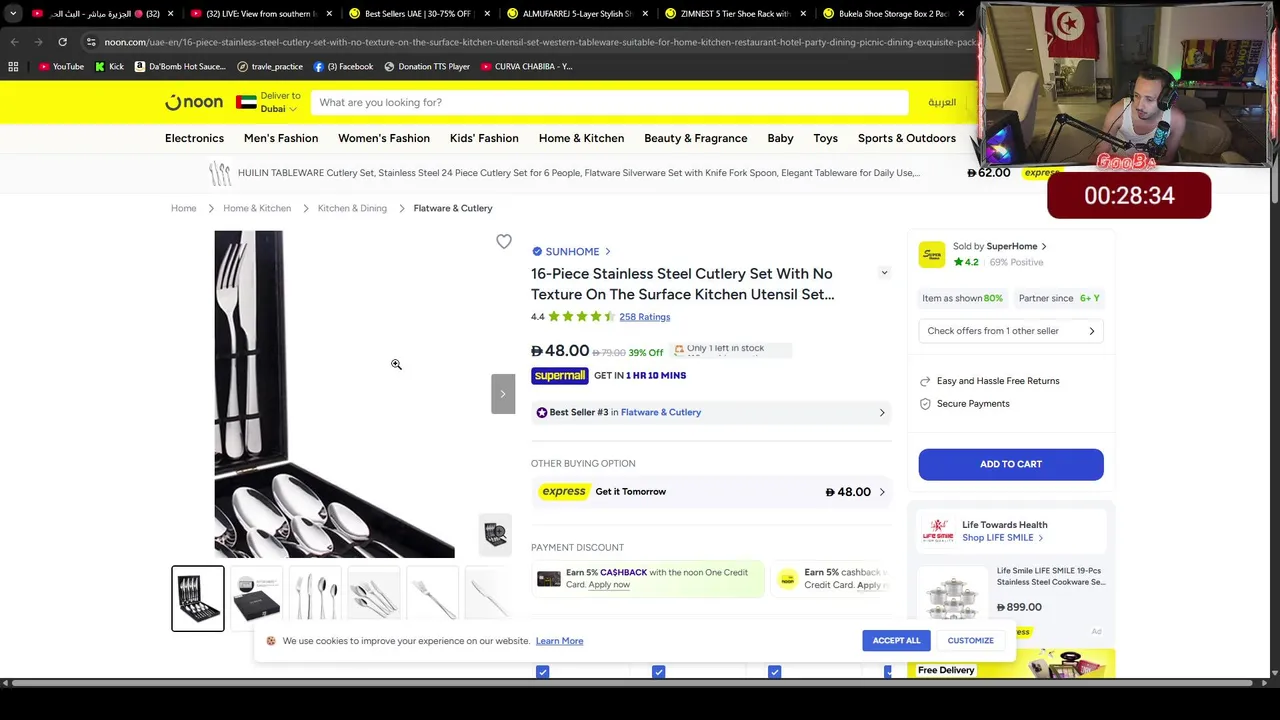The height and width of the screenshot is (720, 1280).
Task: Select second closed box thumbnail
Action: tap(256, 598)
